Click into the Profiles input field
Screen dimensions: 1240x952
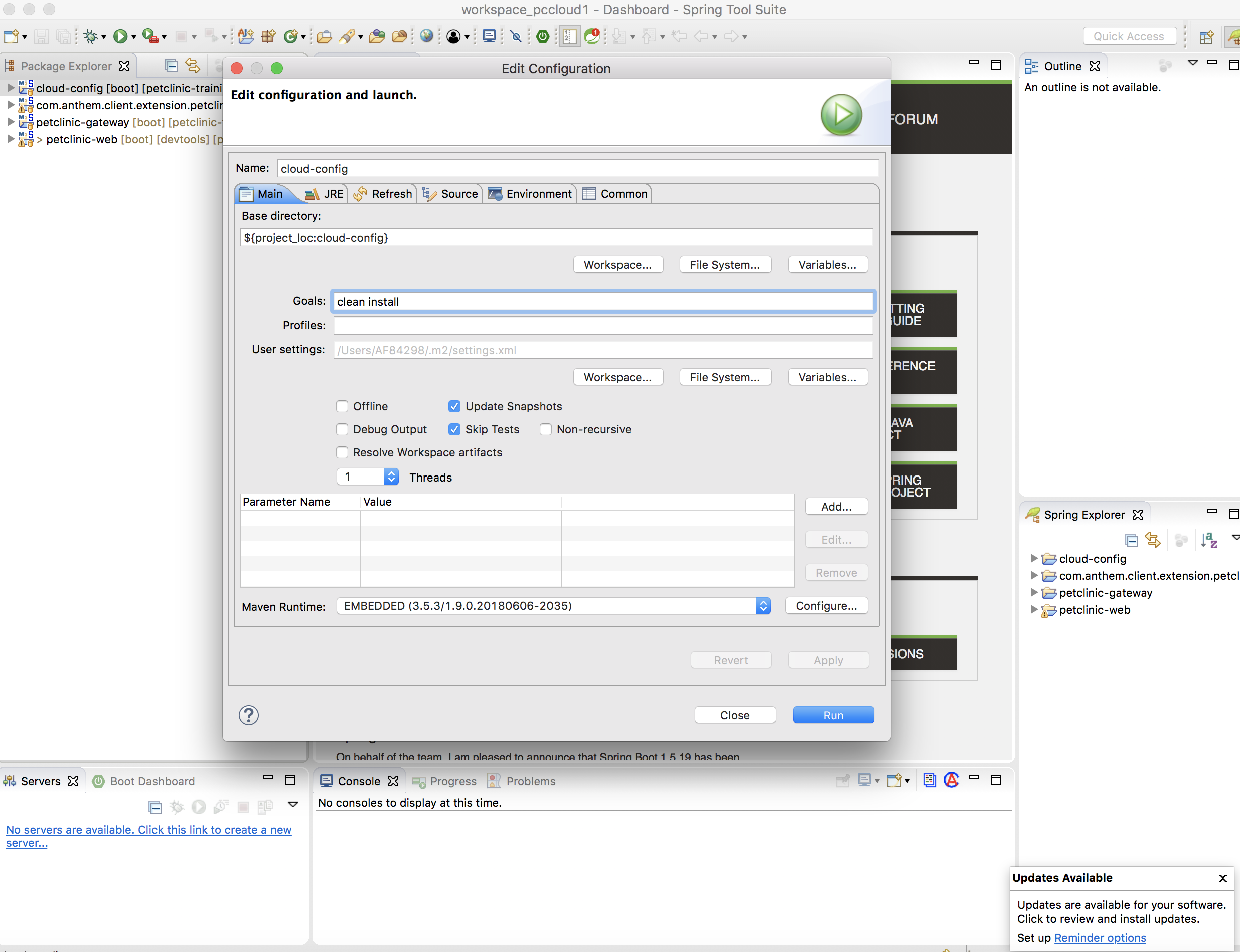coord(602,325)
